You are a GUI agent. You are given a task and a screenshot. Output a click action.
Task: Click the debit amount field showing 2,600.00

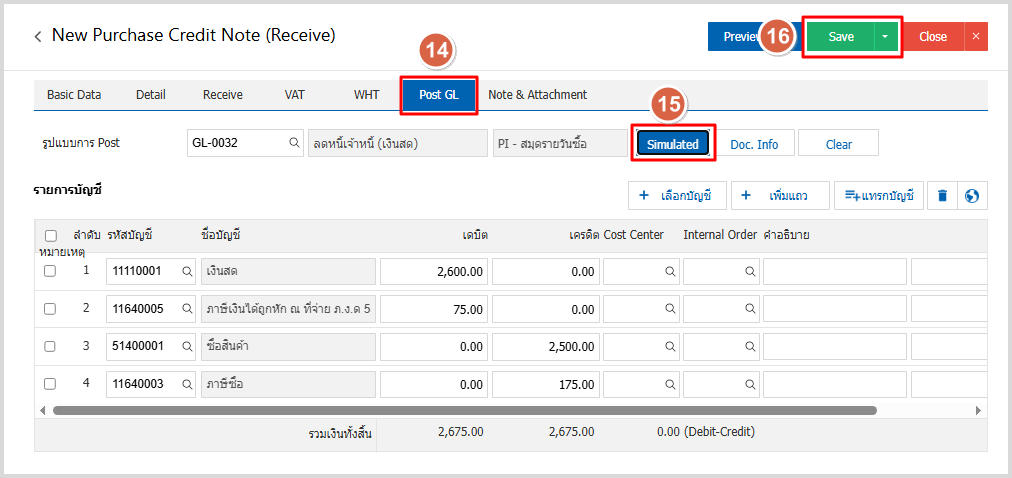point(434,271)
